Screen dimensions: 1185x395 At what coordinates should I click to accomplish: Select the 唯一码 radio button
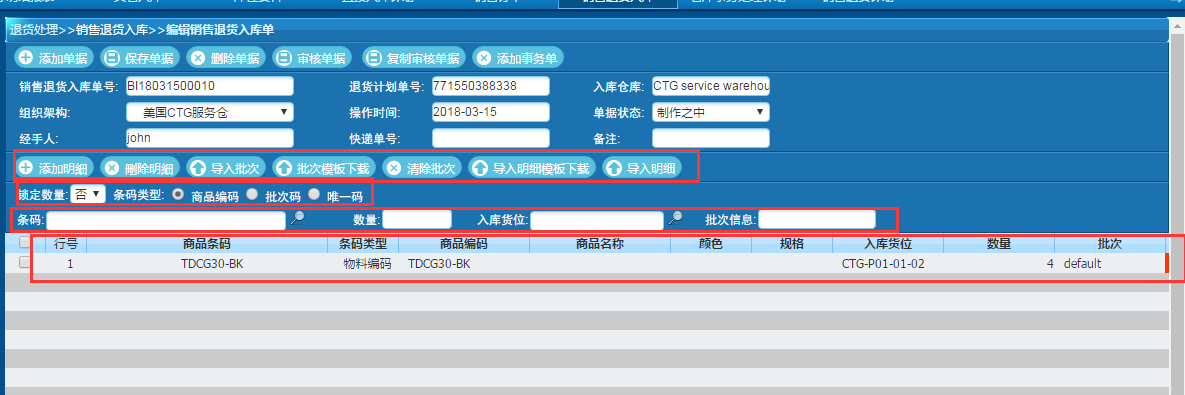click(x=314, y=194)
